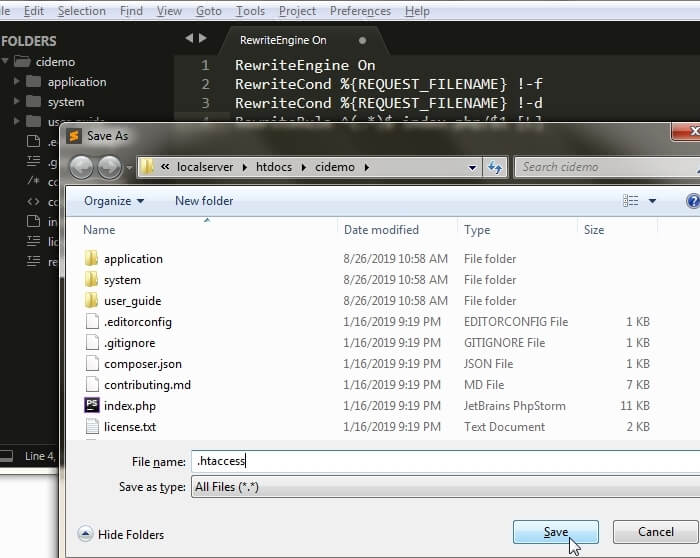Click cidemo in the breadcrumb path
700x558 pixels.
point(335,167)
